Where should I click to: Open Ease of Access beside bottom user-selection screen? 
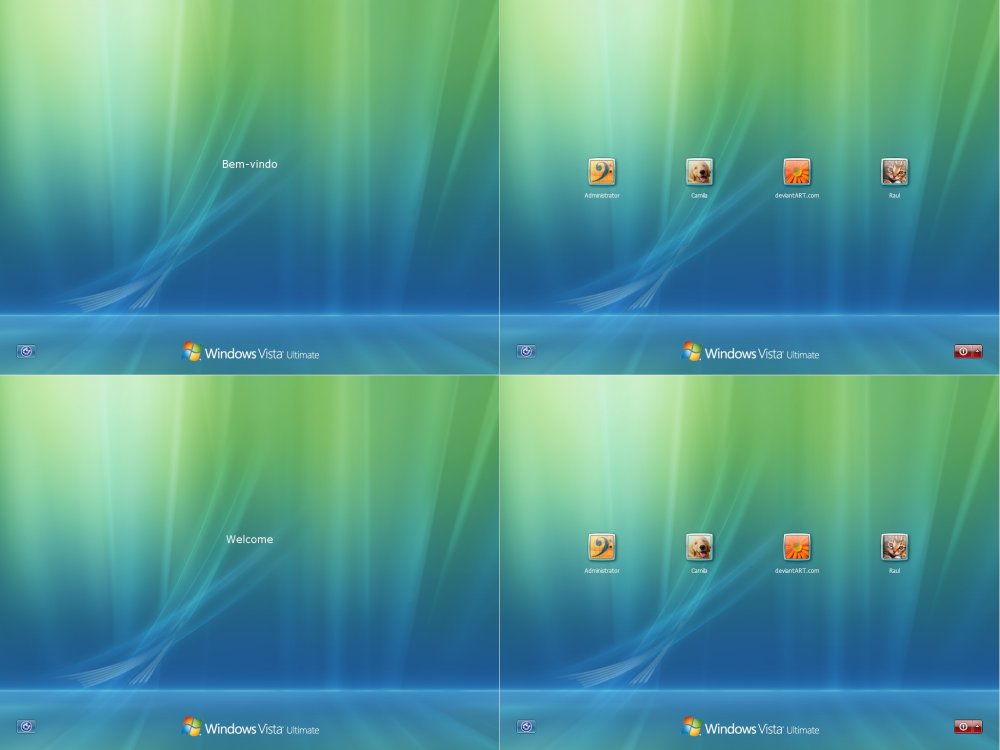tap(527, 726)
